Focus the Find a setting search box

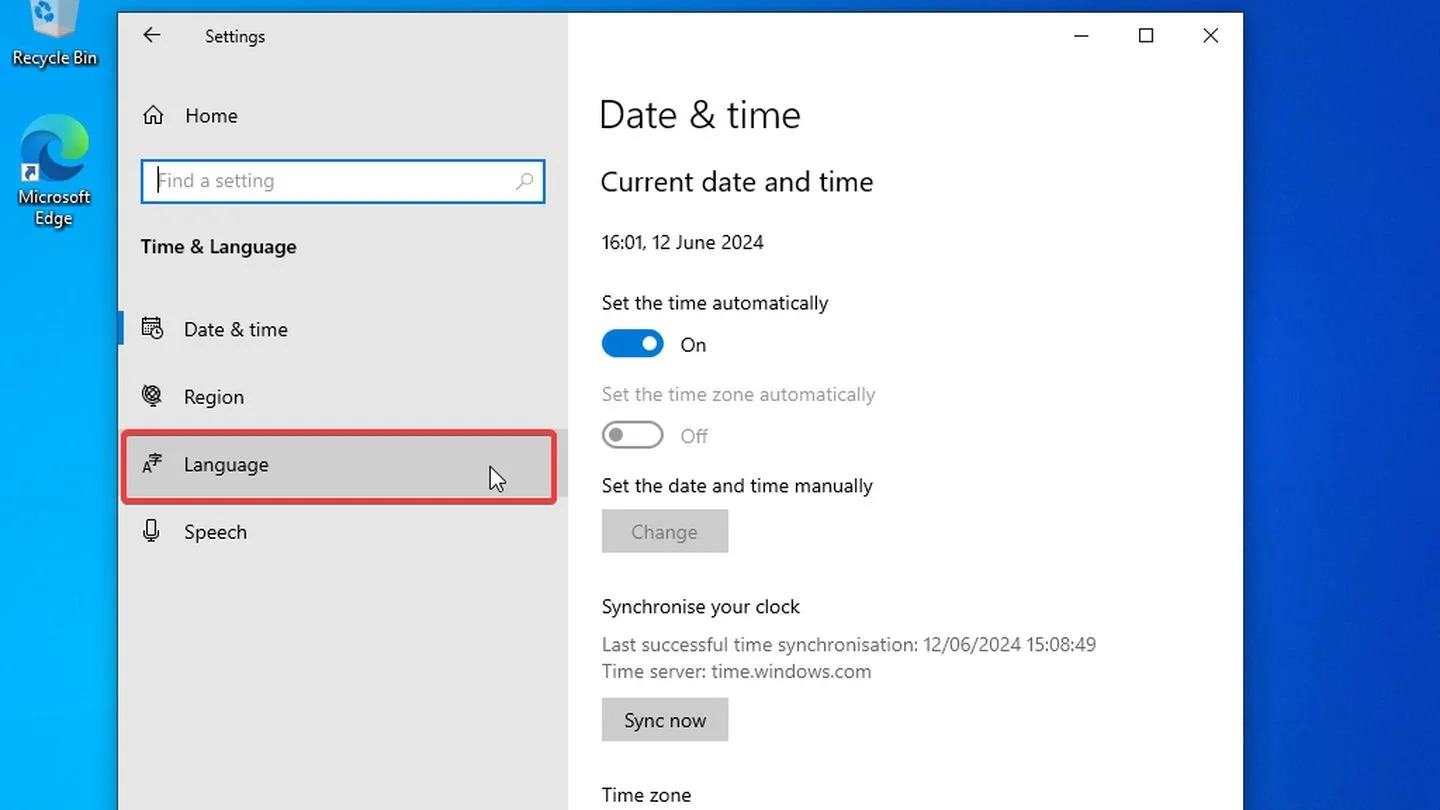[343, 181]
